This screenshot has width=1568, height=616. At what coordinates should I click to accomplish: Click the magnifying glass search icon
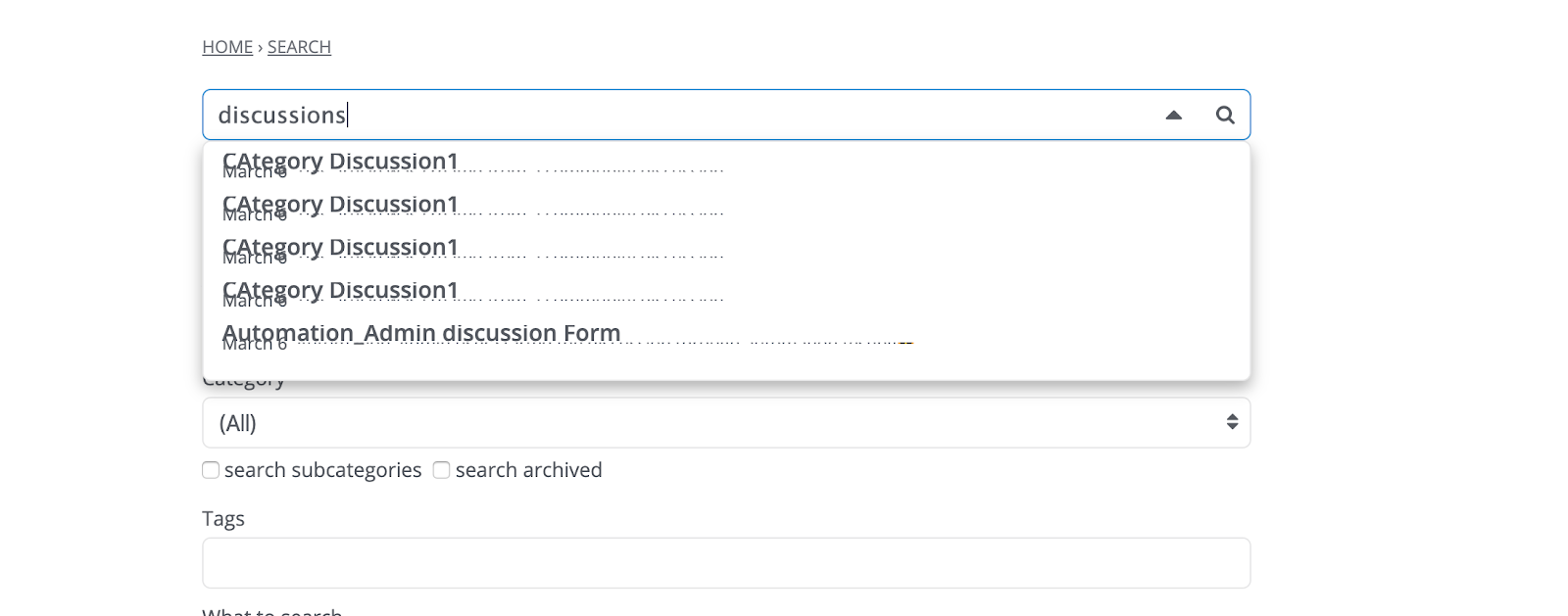click(1225, 115)
